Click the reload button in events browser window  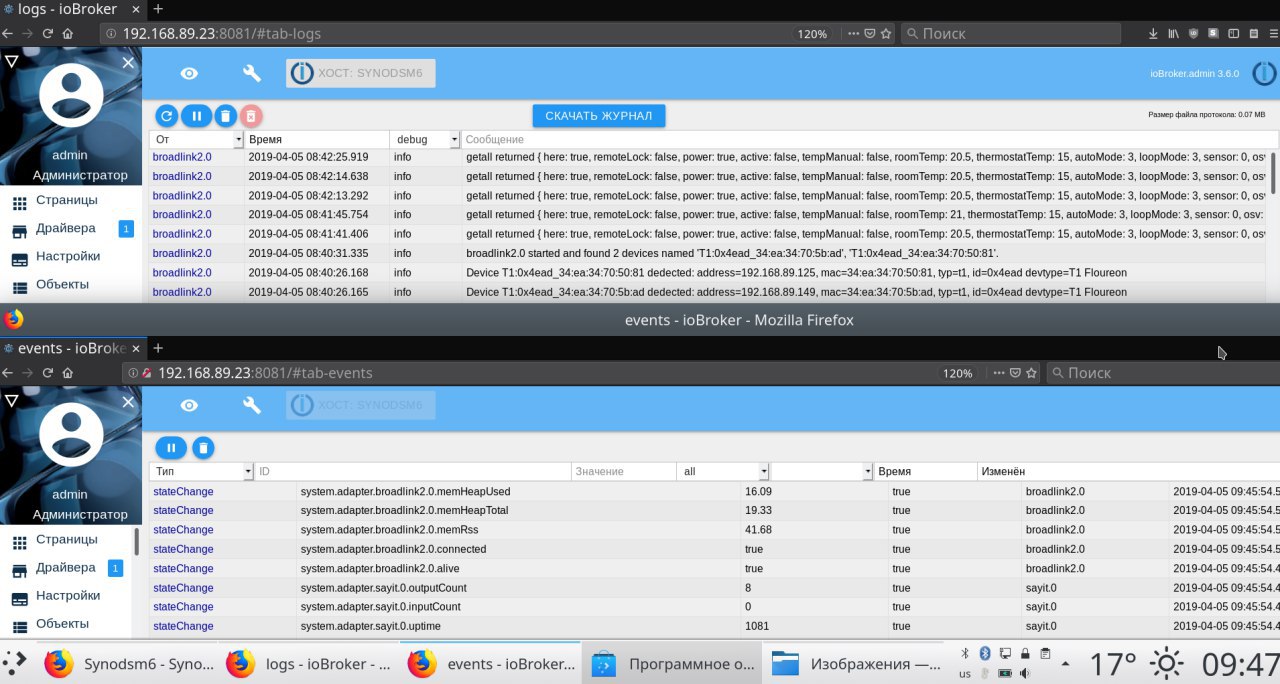click(x=47, y=373)
